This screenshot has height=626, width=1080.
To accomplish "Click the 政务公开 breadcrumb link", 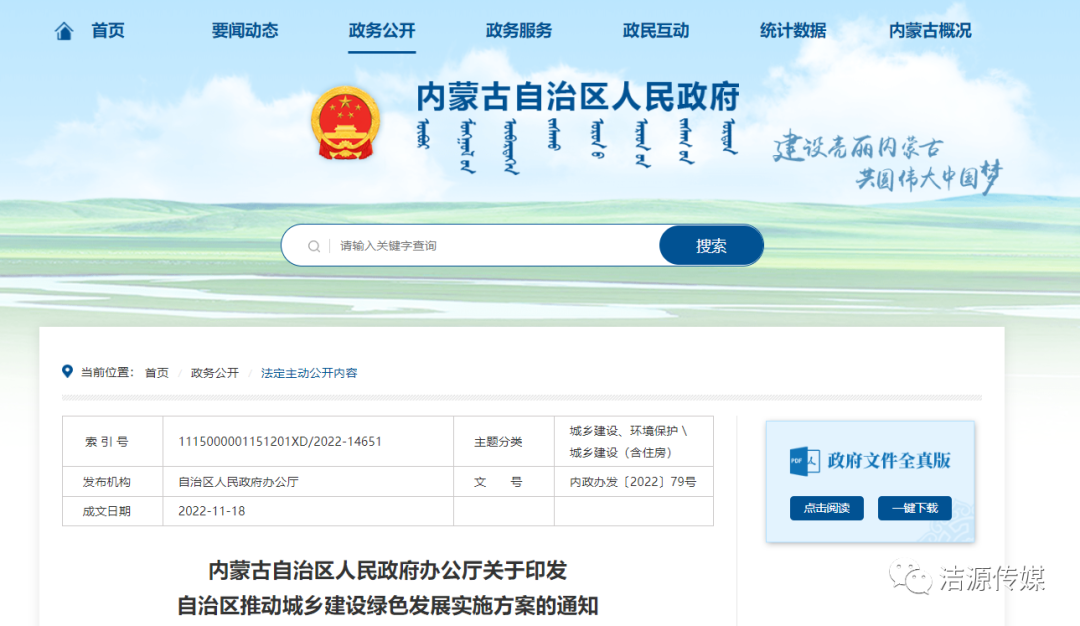I will pos(212,372).
